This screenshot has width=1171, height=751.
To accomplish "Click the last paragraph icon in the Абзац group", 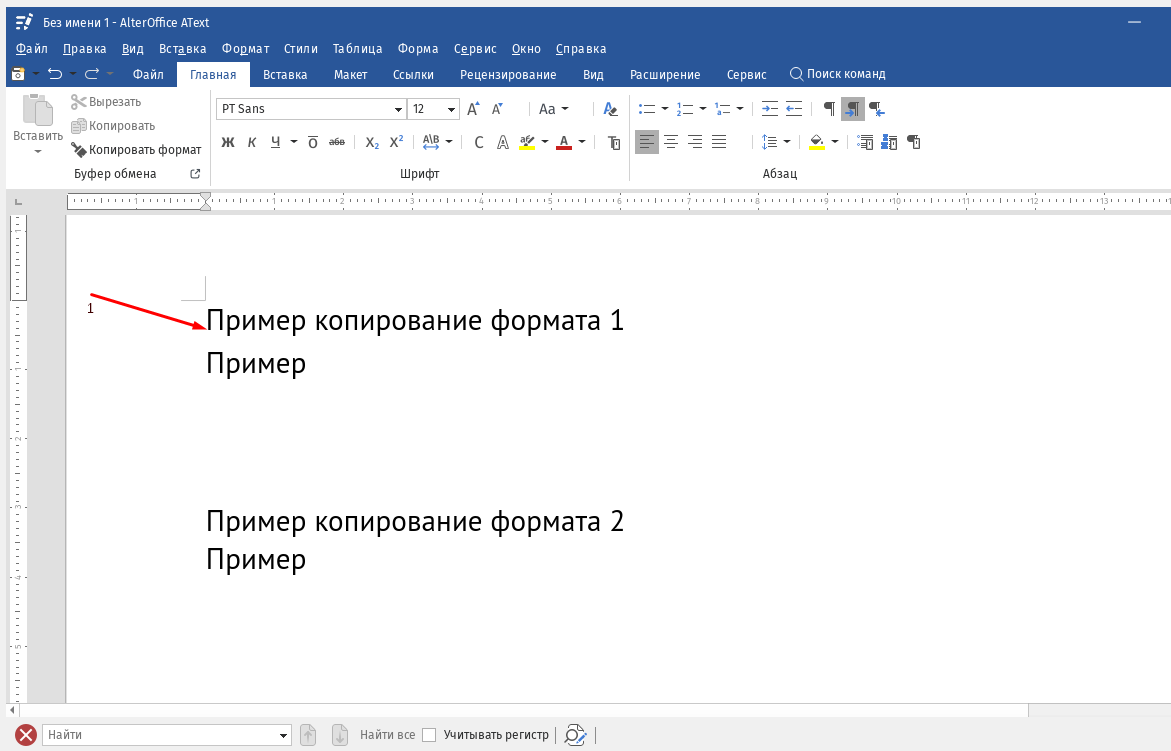I will tap(913, 142).
